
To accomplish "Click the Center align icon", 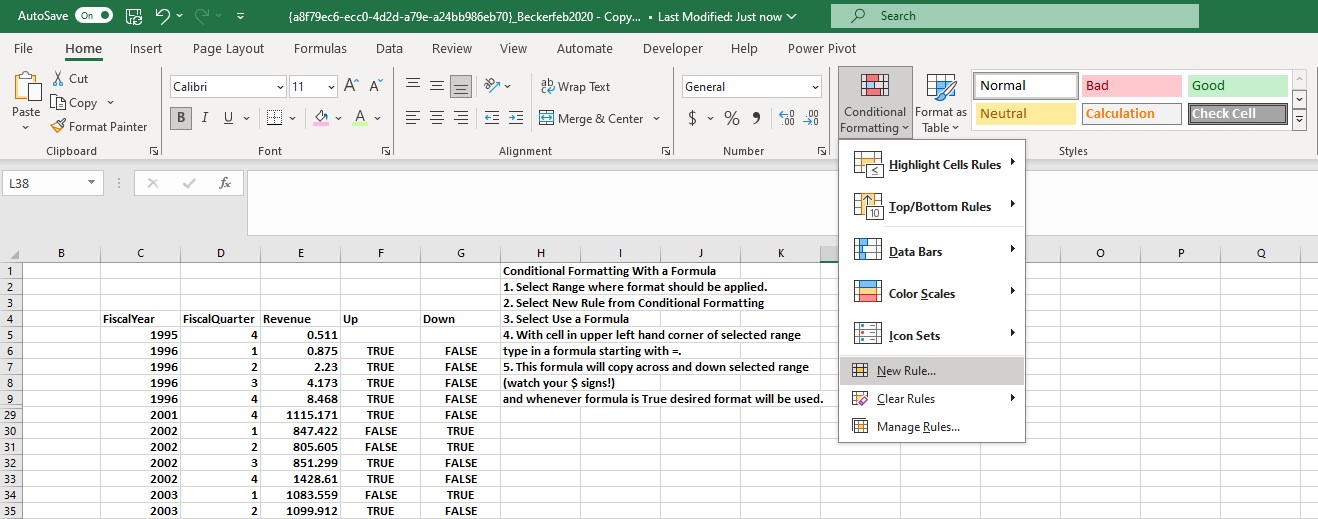I will 436,118.
